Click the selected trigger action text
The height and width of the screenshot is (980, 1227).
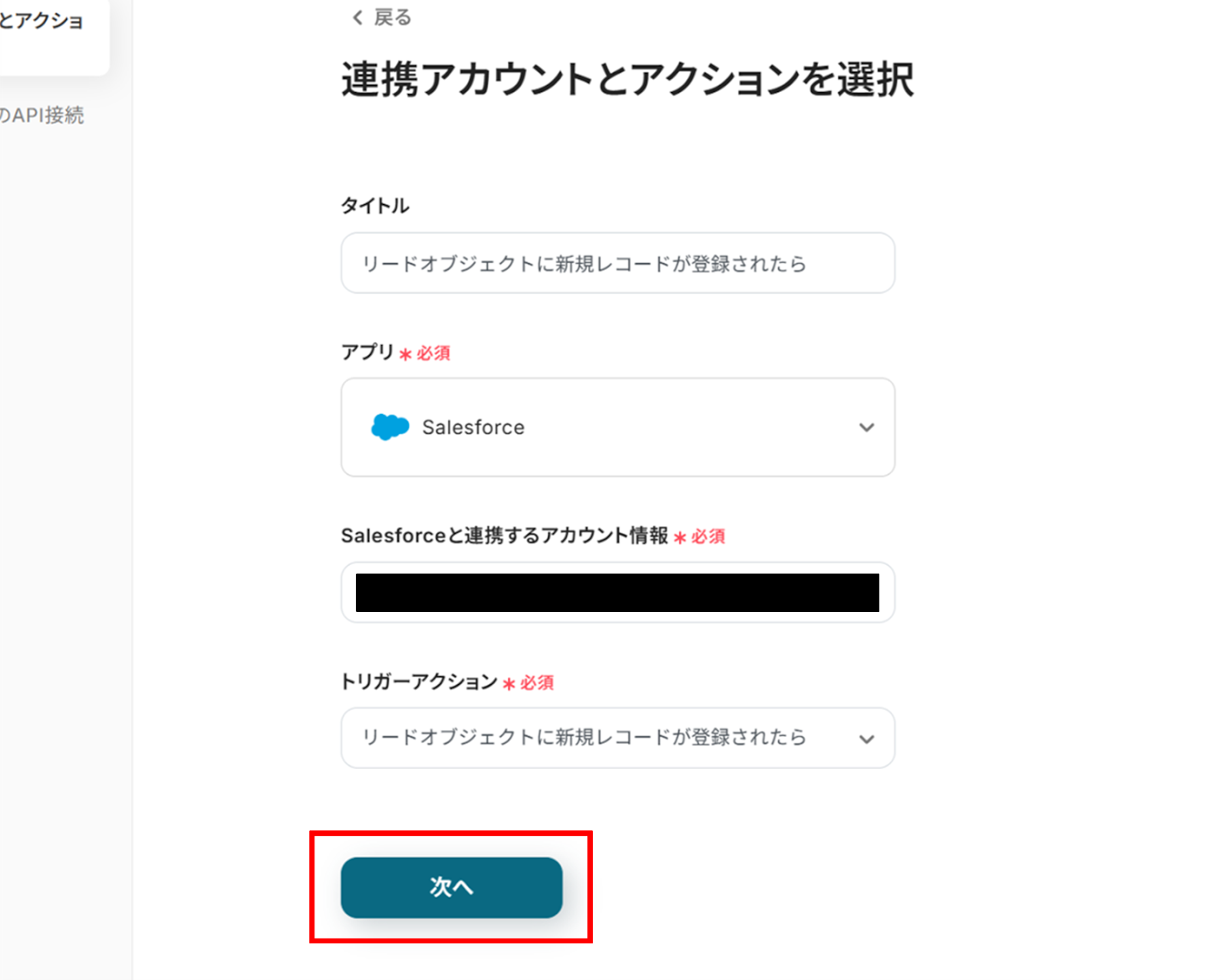(x=584, y=738)
